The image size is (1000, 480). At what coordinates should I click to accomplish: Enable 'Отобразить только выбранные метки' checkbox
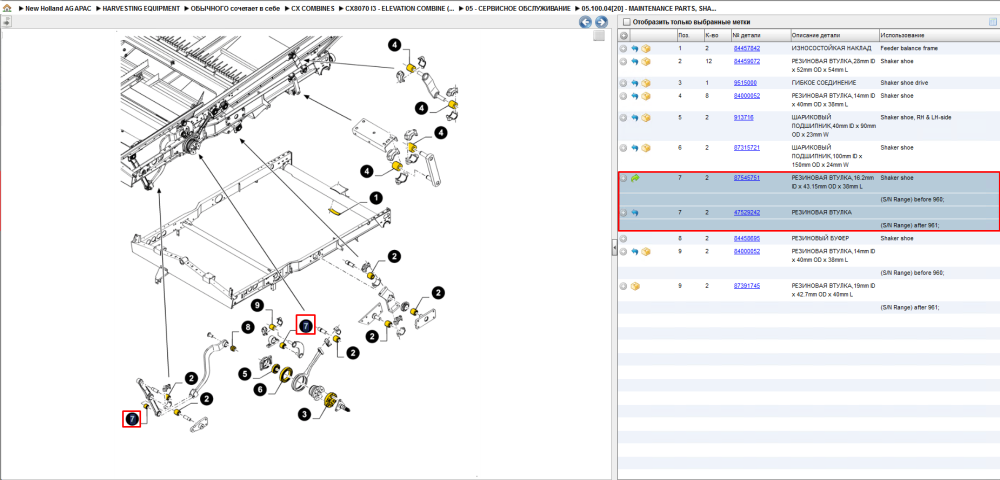point(626,22)
